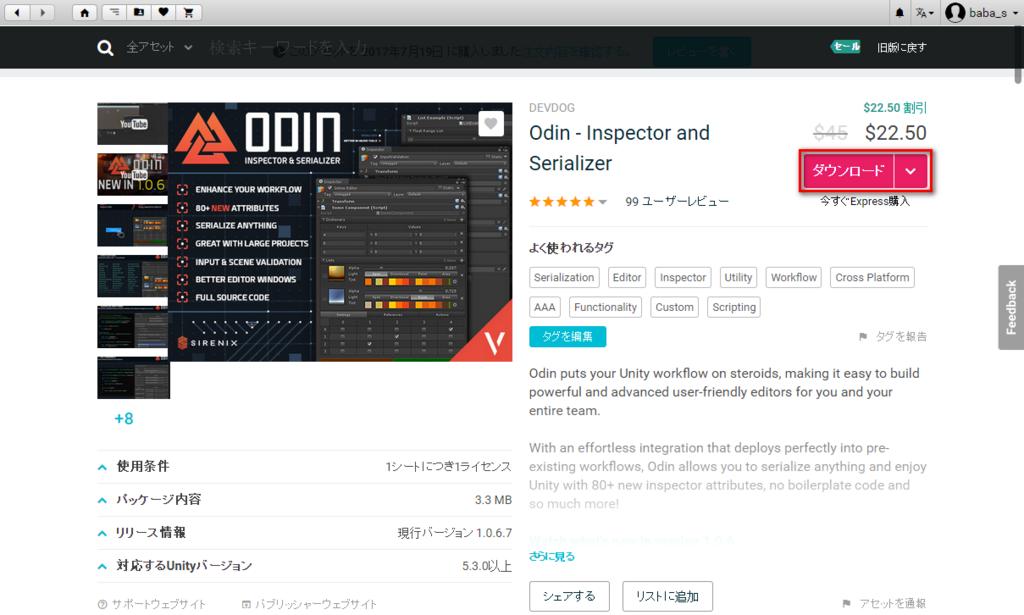Expand the パッケージ内容 section
1024x615 pixels.
click(304, 499)
